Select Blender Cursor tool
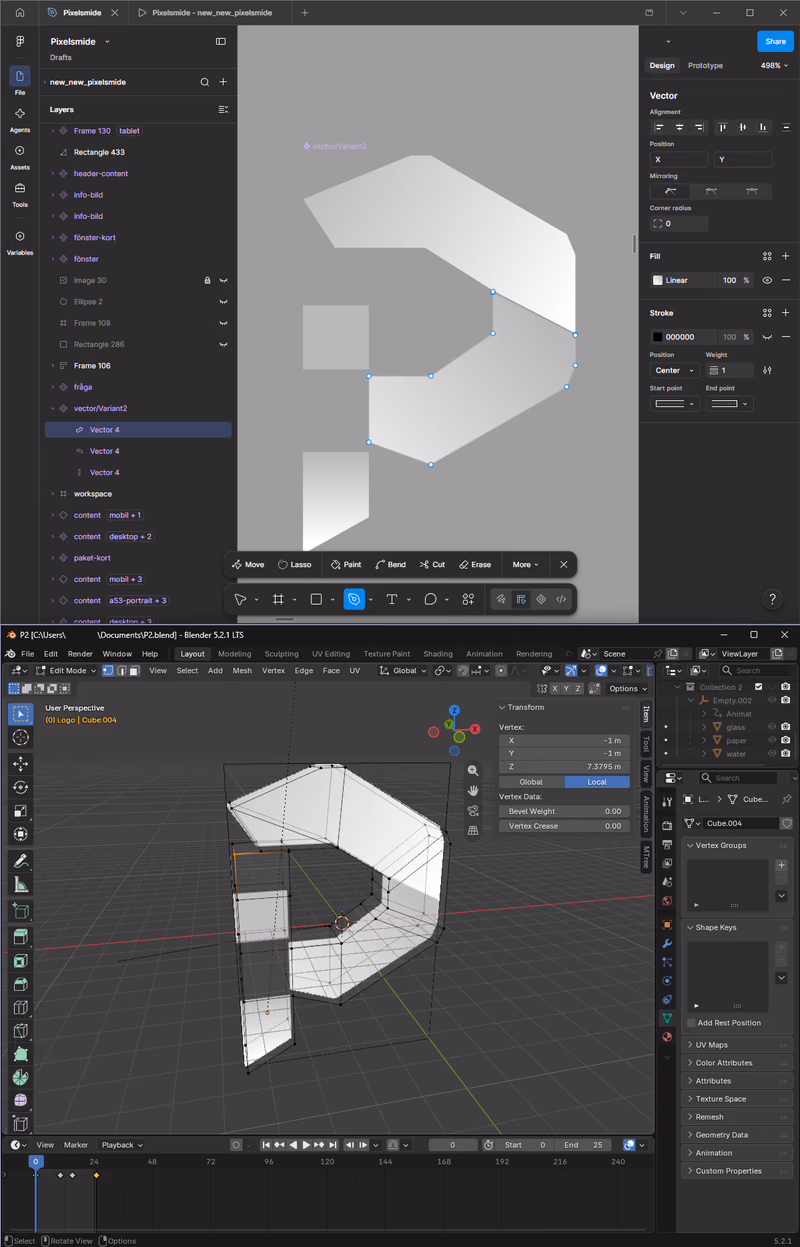Screen dimensions: 800x1247 [x=20, y=737]
